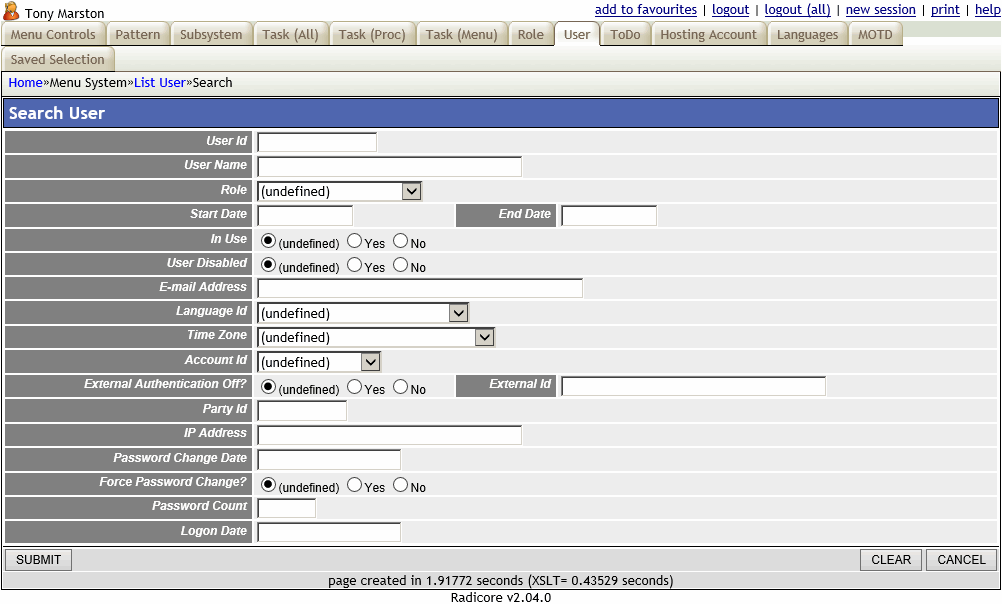Image resolution: width=1002 pixels, height=604 pixels.
Task: Follow the List User breadcrumb link
Action: pos(159,82)
